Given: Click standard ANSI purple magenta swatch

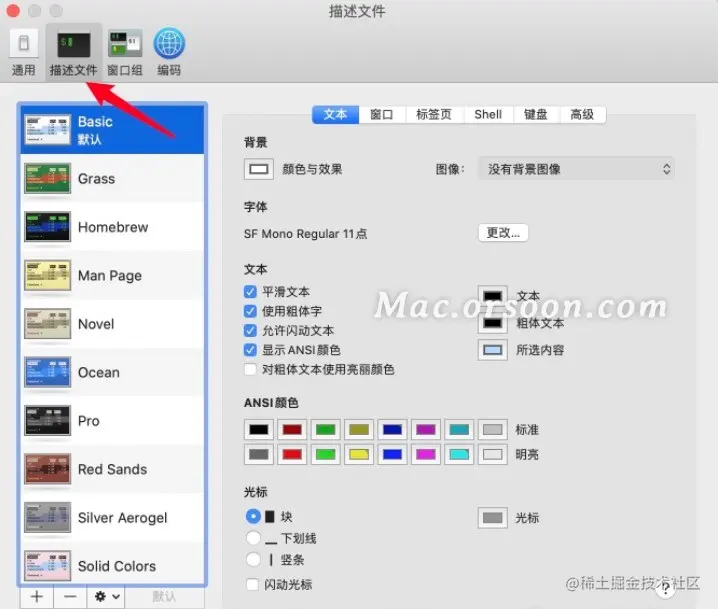Looking at the screenshot, I should coord(426,430).
